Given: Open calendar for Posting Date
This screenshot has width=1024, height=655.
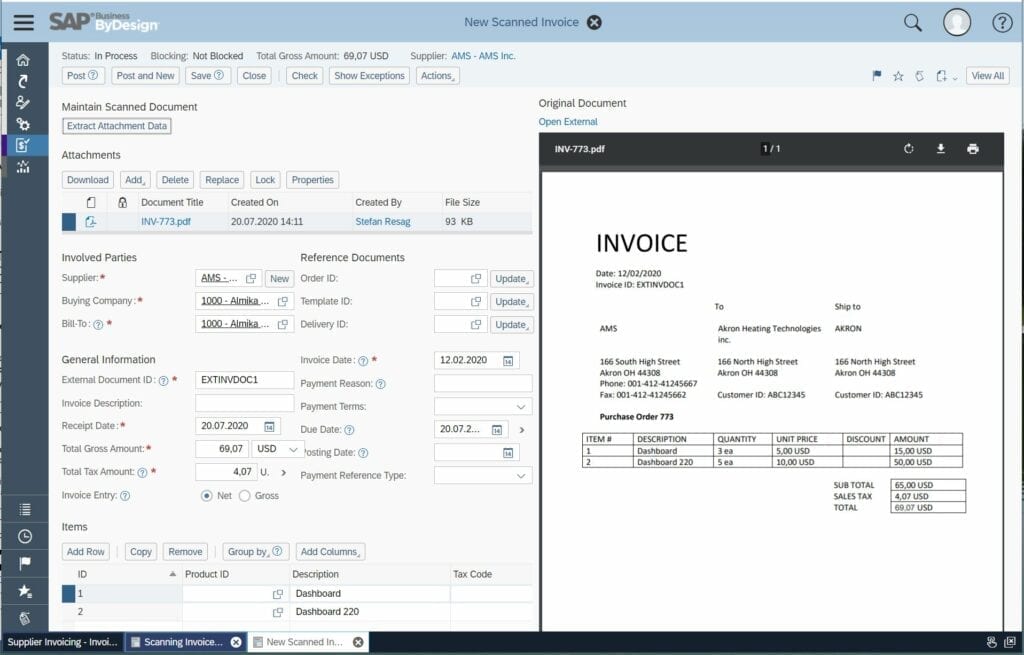Looking at the screenshot, I should click(x=508, y=453).
